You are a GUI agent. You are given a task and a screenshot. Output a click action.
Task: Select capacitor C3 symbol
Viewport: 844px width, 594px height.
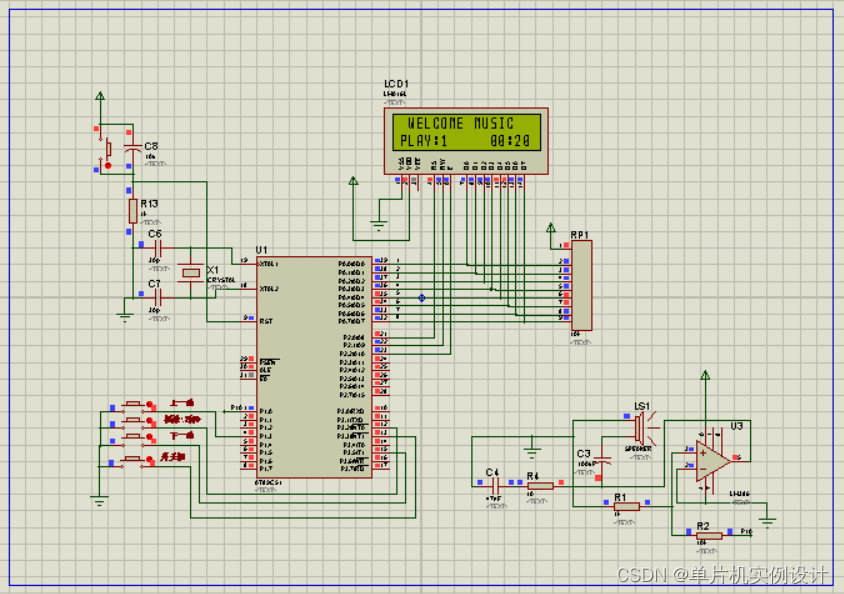pos(602,461)
